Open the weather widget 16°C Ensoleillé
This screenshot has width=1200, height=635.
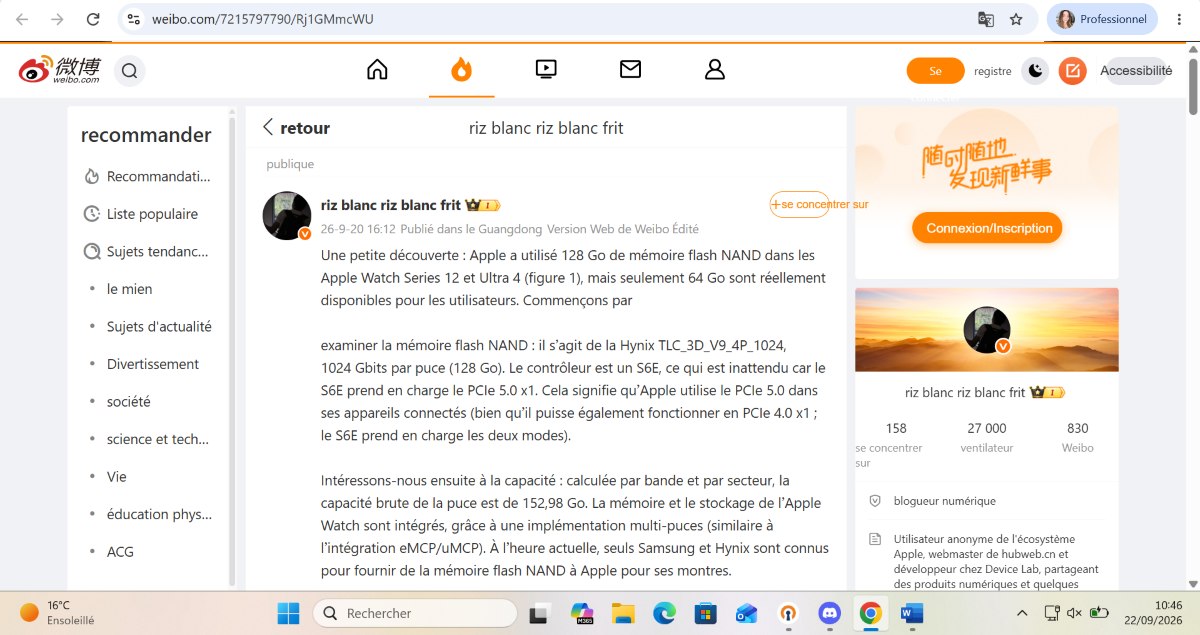[58, 612]
